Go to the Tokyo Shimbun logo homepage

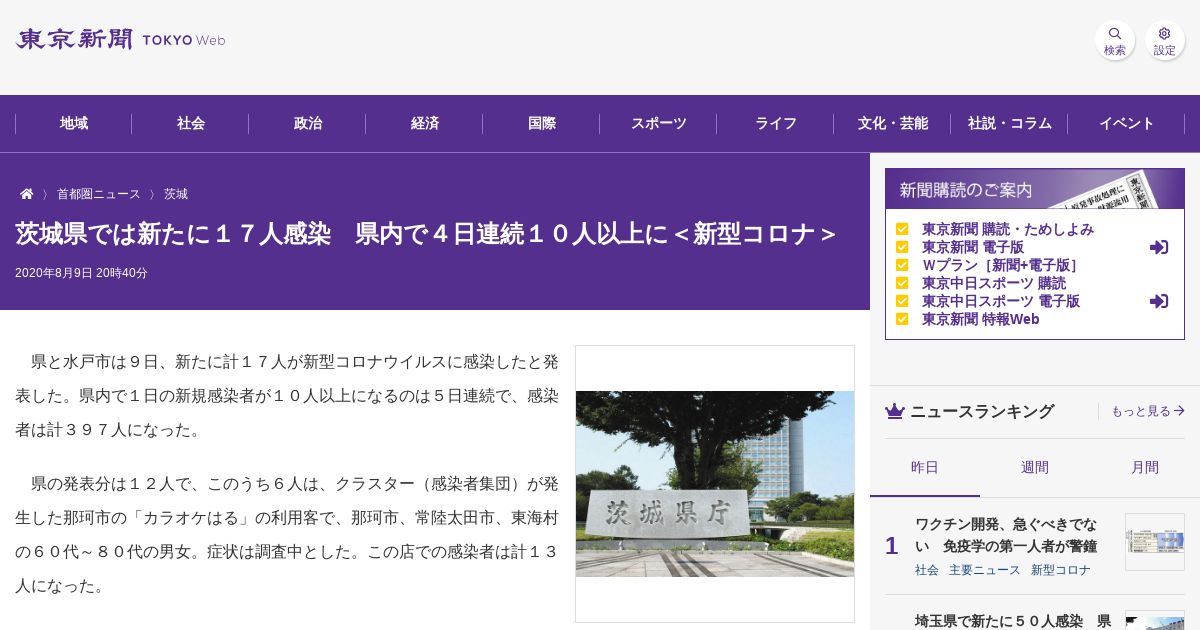120,39
